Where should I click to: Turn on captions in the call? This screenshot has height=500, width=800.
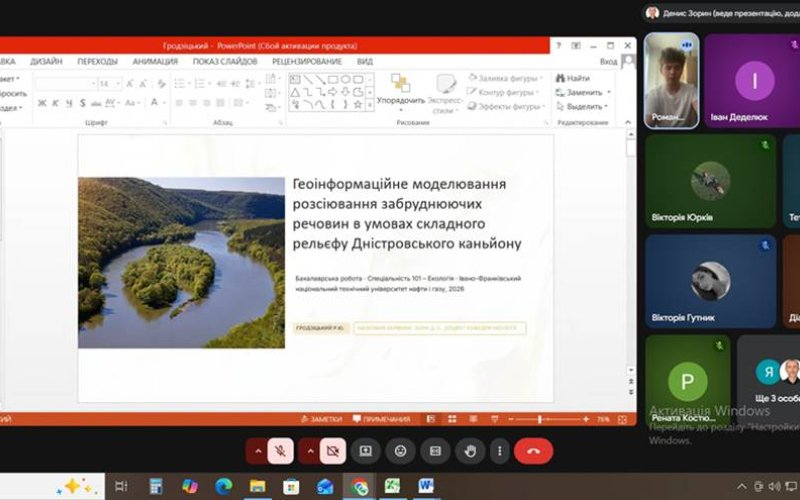coord(435,451)
